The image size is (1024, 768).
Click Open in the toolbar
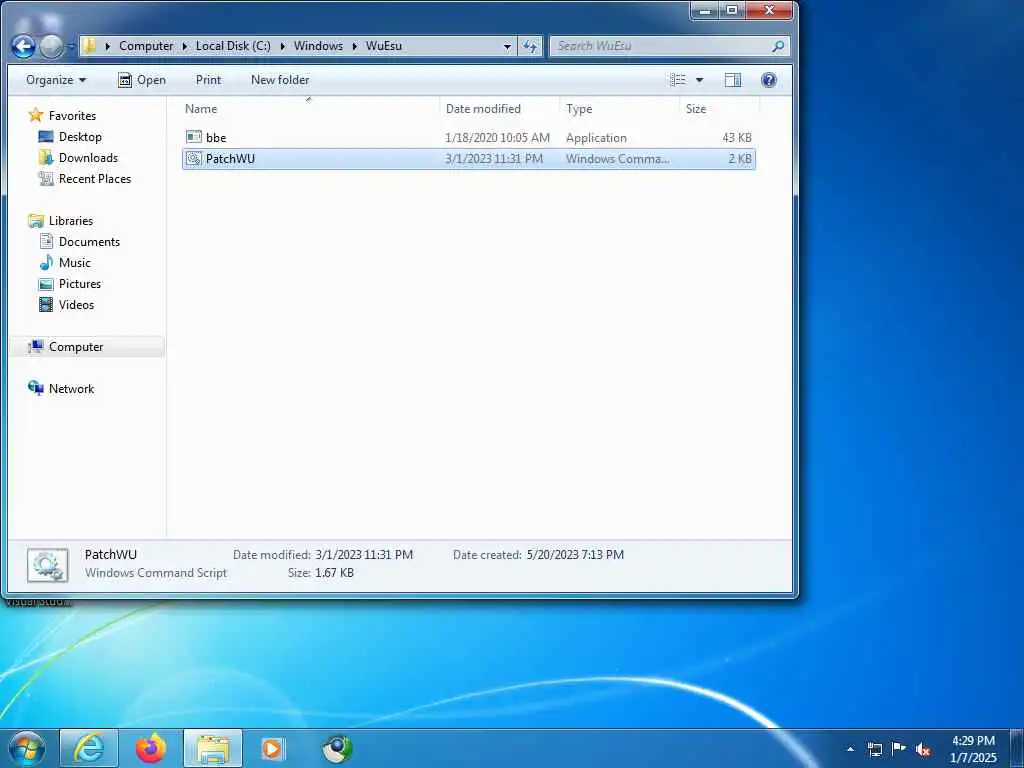[142, 80]
